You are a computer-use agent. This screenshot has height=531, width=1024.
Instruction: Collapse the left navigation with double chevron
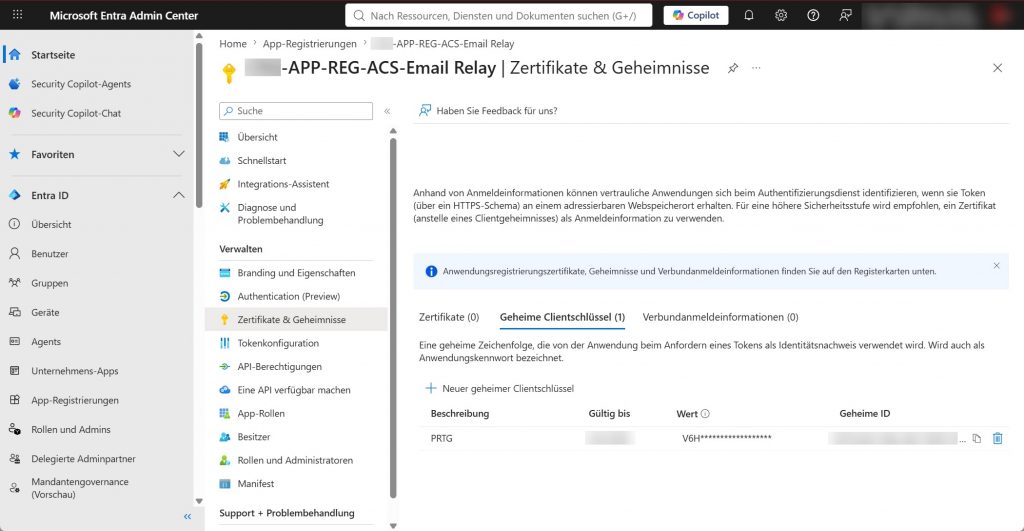click(187, 517)
